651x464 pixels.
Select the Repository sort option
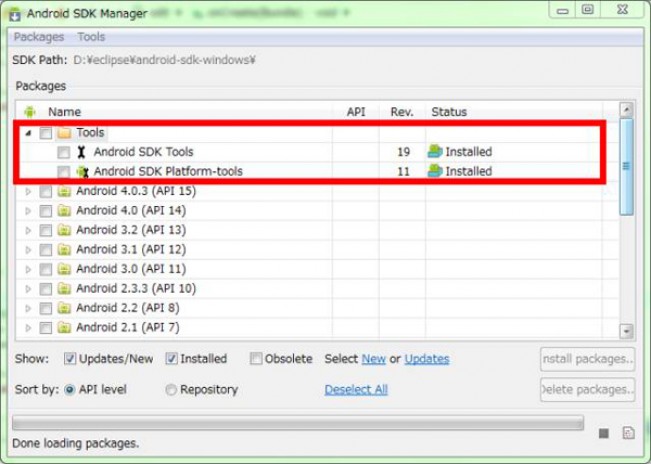(x=171, y=390)
